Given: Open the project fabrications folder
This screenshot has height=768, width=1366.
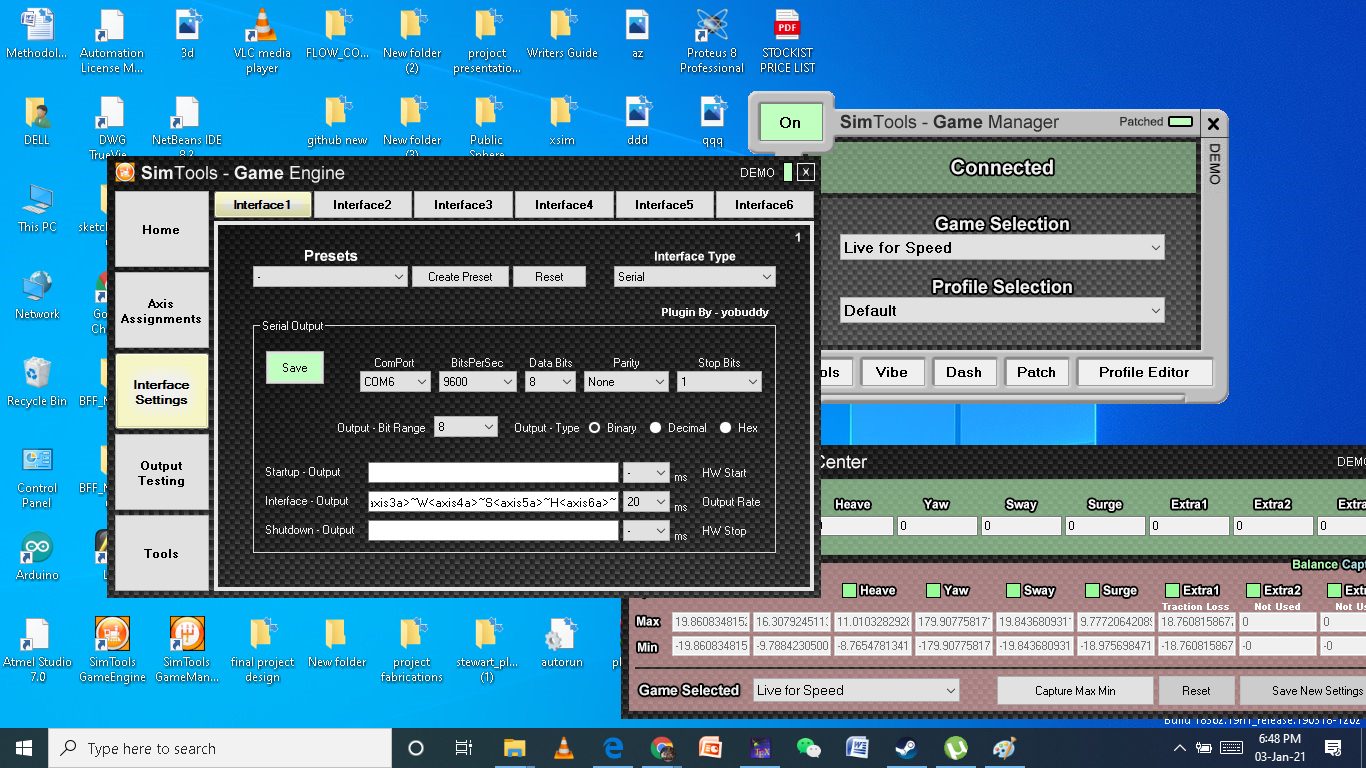Looking at the screenshot, I should [412, 649].
